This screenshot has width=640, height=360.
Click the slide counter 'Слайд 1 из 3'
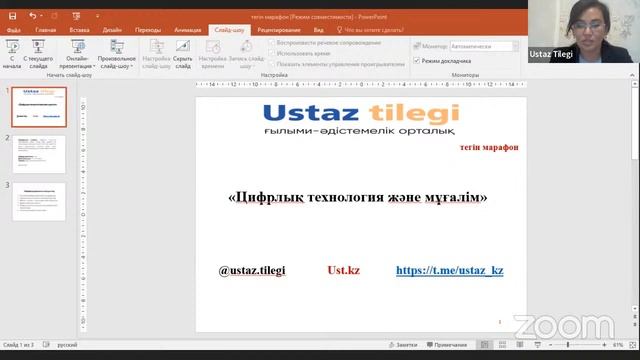point(18,345)
